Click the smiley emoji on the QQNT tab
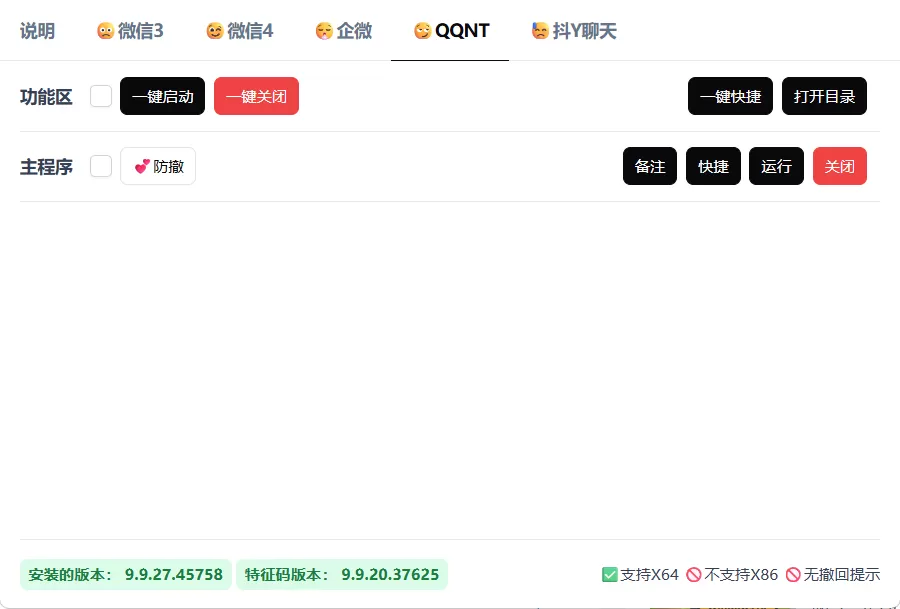 coord(421,29)
